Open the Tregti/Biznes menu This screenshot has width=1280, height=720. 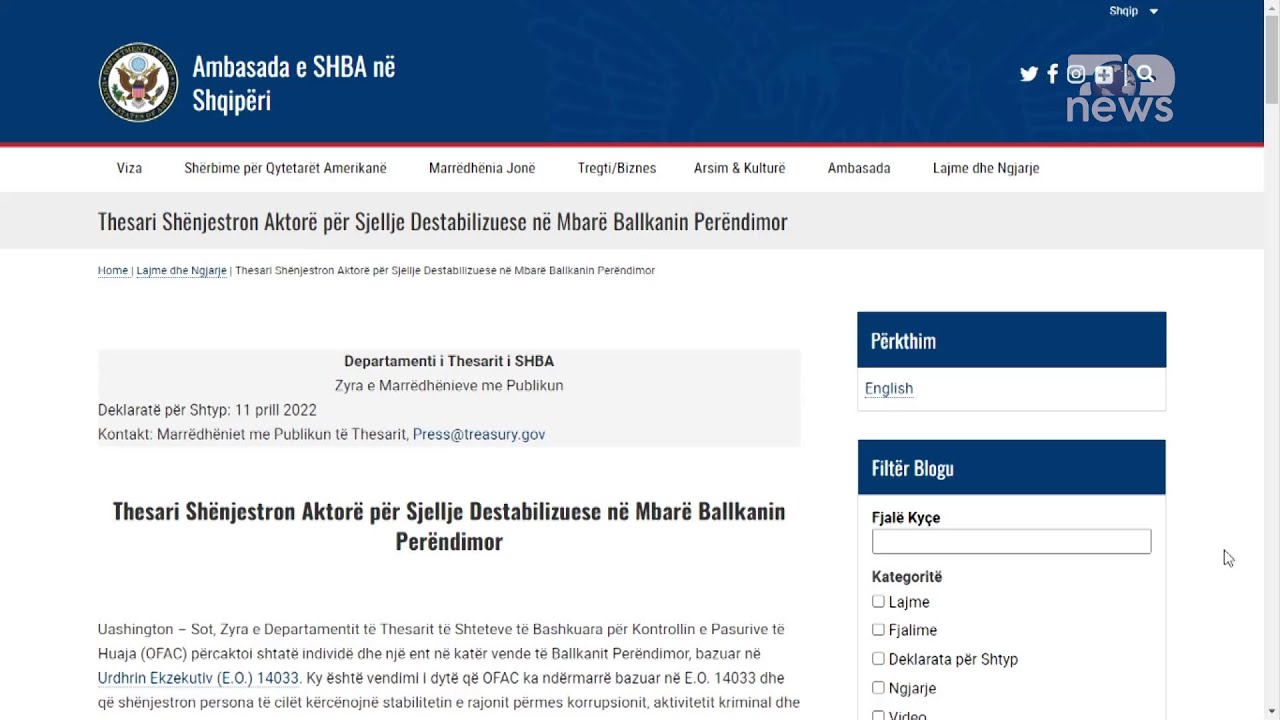click(617, 168)
